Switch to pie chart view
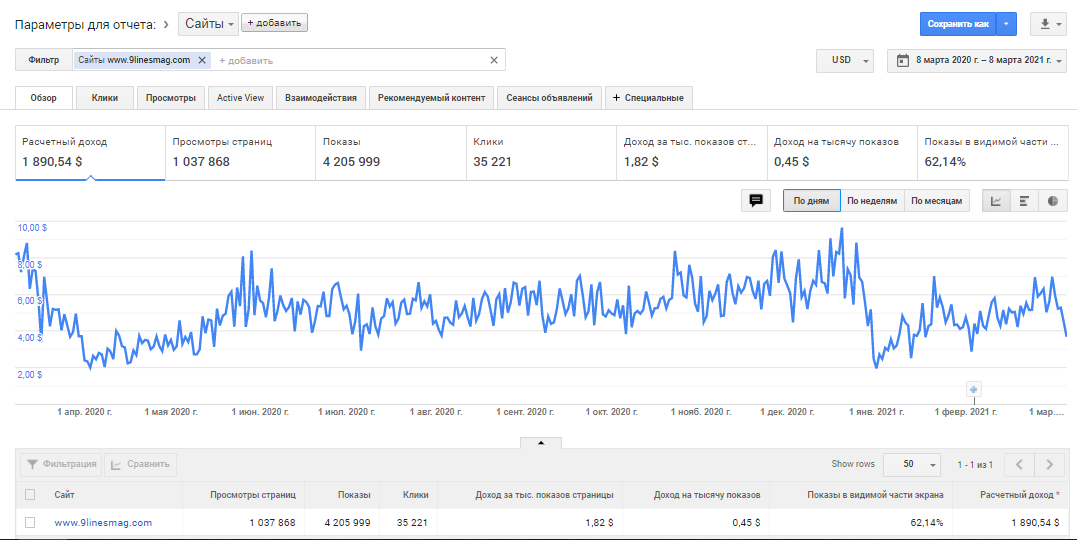This screenshot has height=540, width=1077. [1052, 200]
